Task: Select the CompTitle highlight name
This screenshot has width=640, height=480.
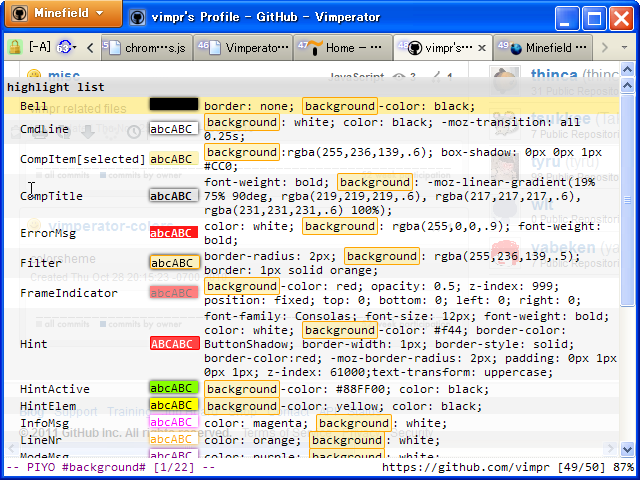Action: pyautogui.click(x=51, y=196)
